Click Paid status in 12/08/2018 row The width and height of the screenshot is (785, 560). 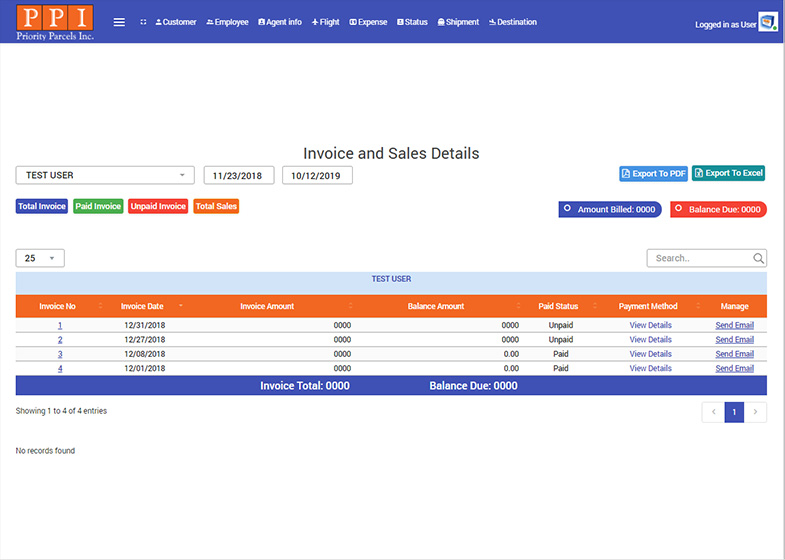(561, 354)
